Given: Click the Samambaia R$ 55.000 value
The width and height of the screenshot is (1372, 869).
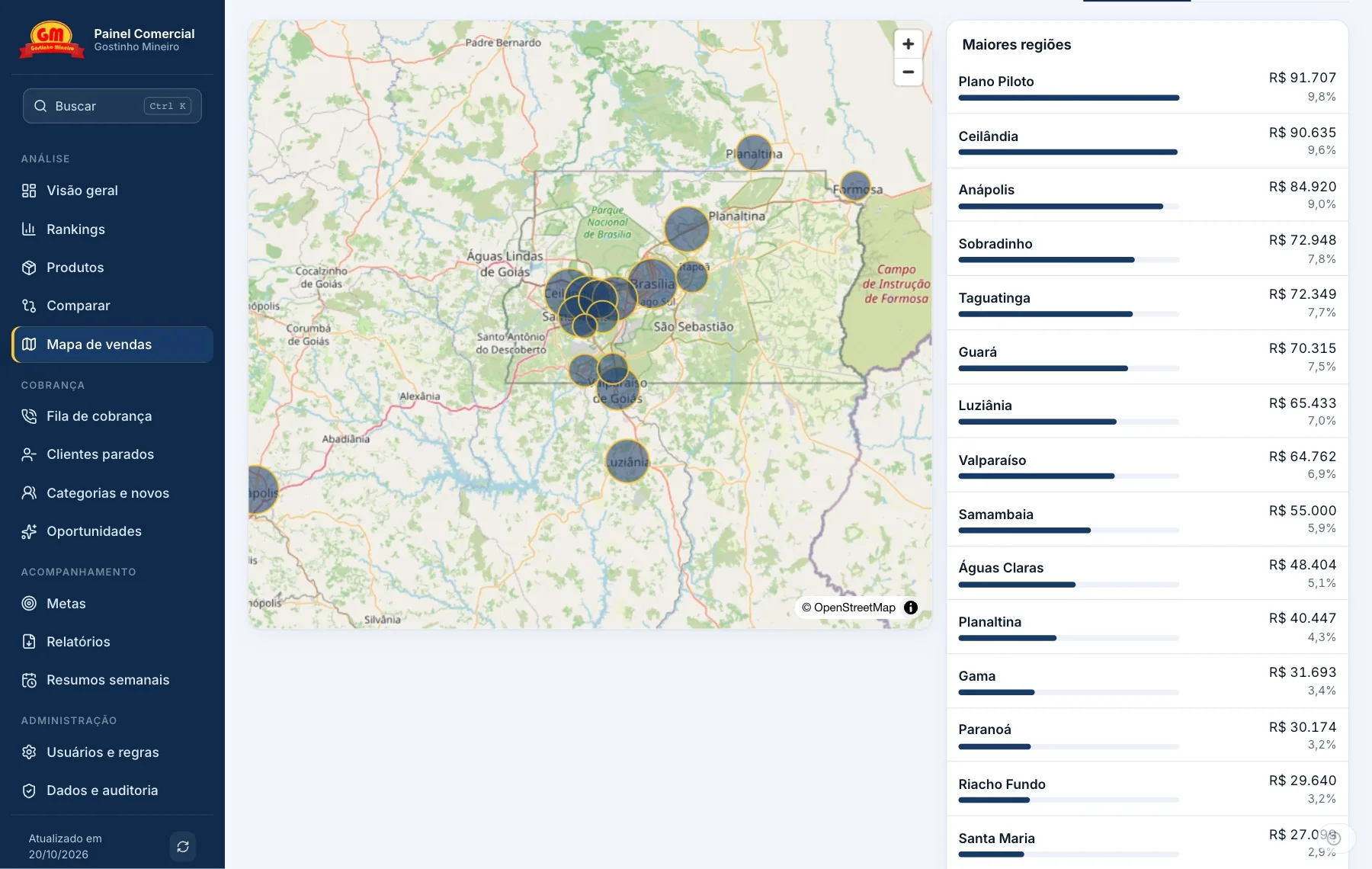Looking at the screenshot, I should [1302, 511].
